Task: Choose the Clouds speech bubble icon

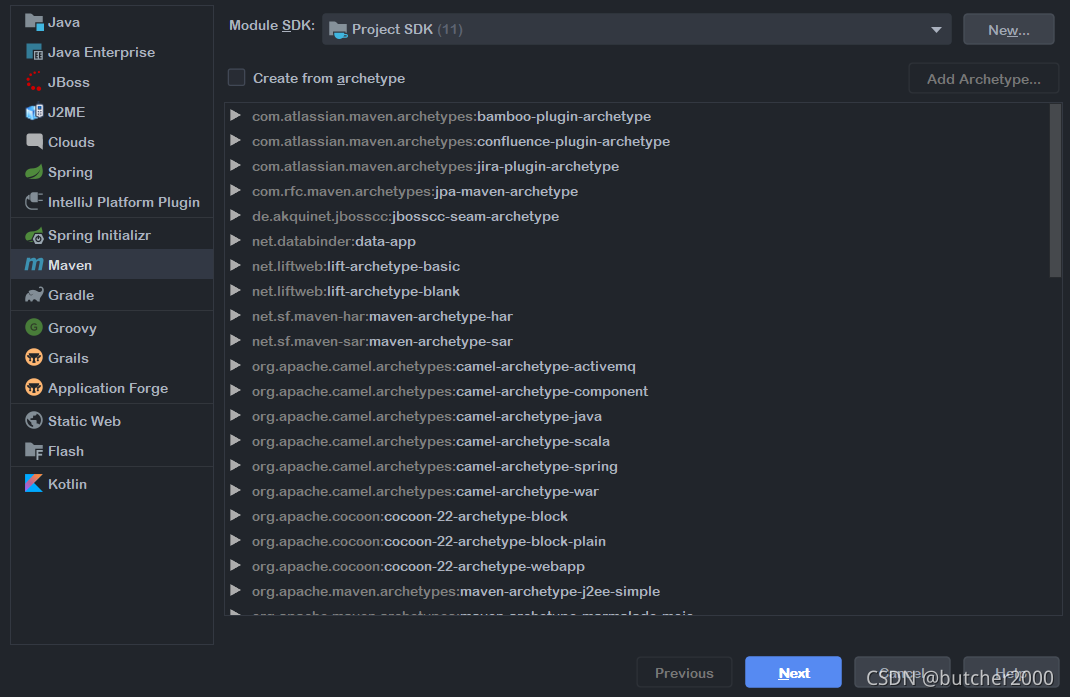Action: (x=34, y=141)
